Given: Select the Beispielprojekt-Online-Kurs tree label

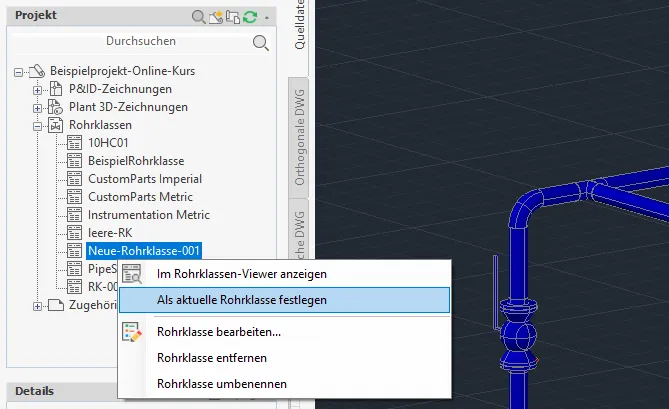Looking at the screenshot, I should (122, 71).
